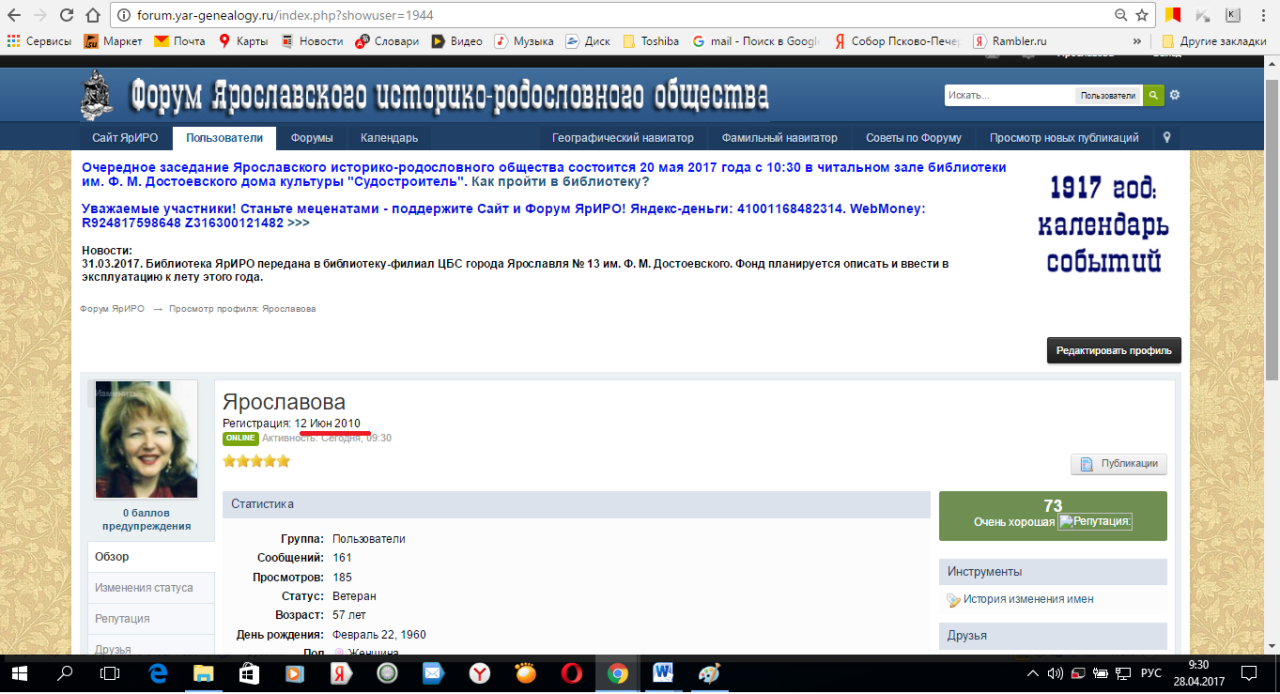Open File Explorer from taskbar

coord(203,673)
